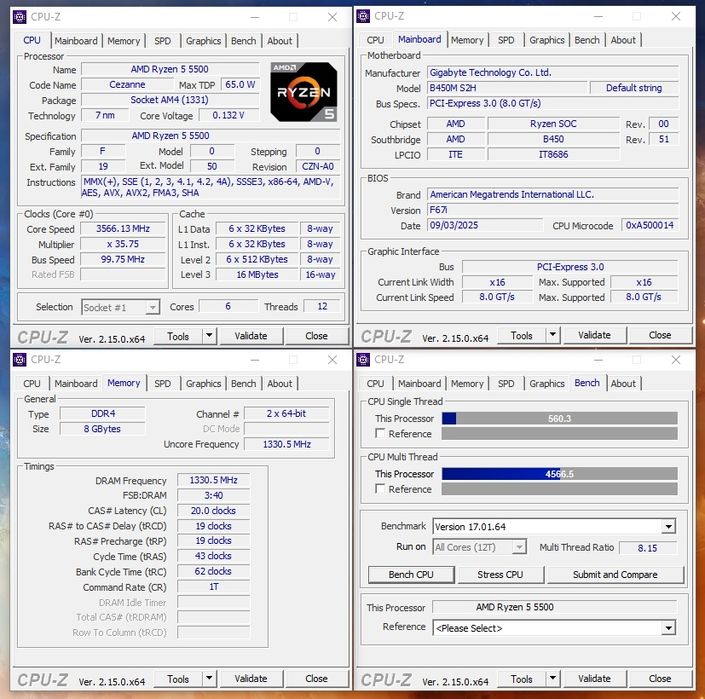Click the CPU-Z app icon in the Memory window title bar
705x699 pixels.
[19, 360]
